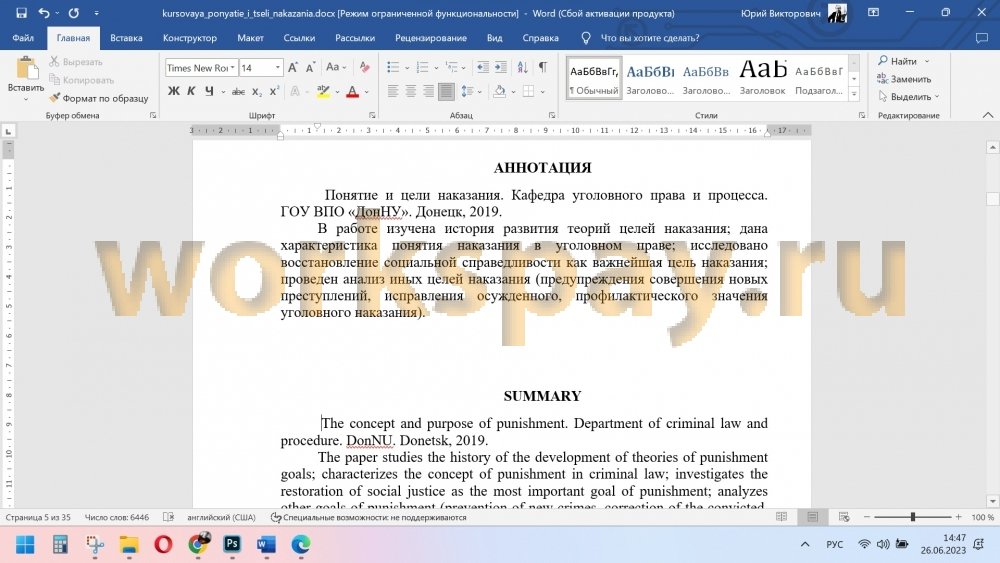Open the Выделить selection menu

[x=908, y=97]
